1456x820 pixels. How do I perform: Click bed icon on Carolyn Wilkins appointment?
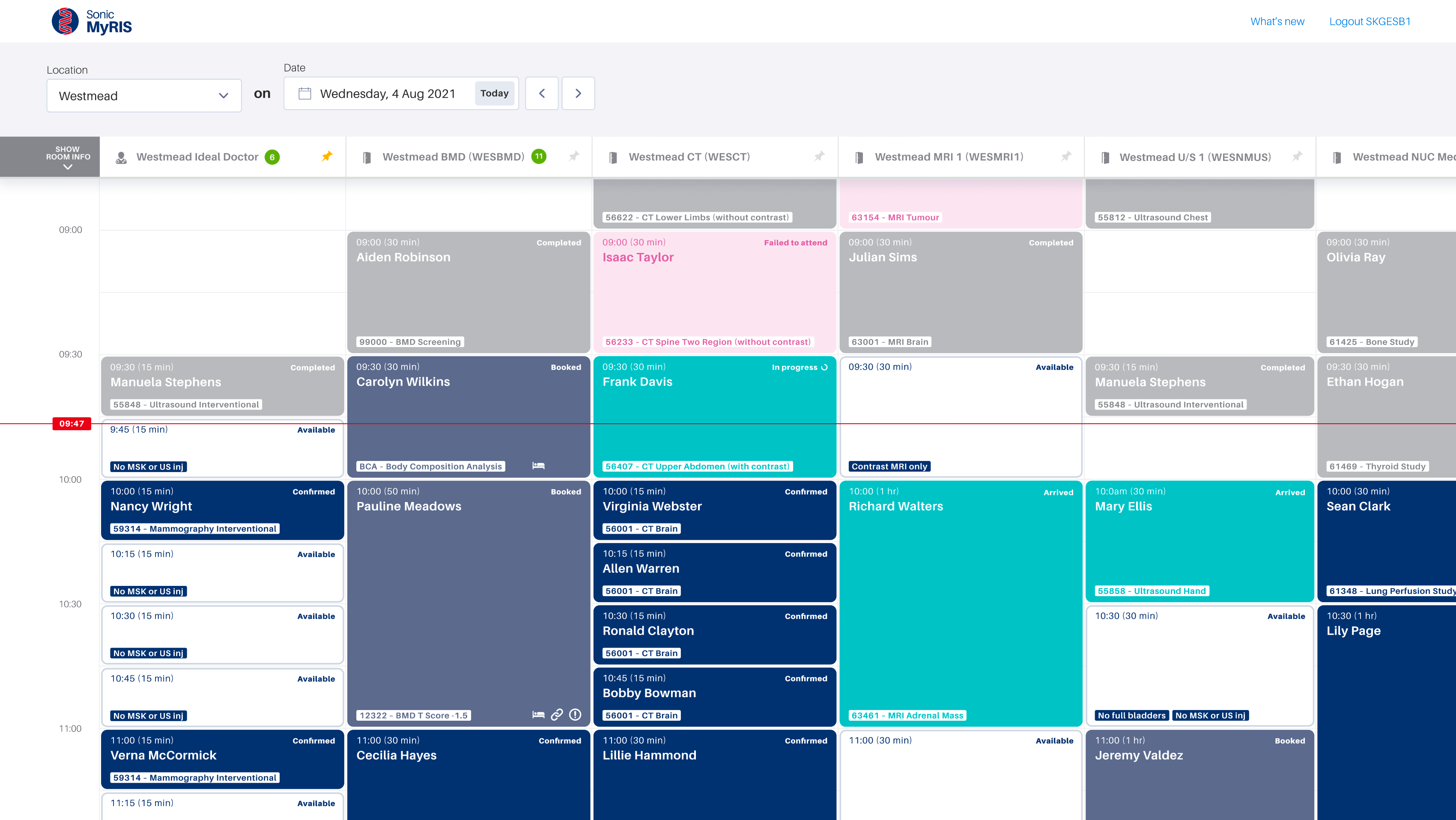[538, 466]
